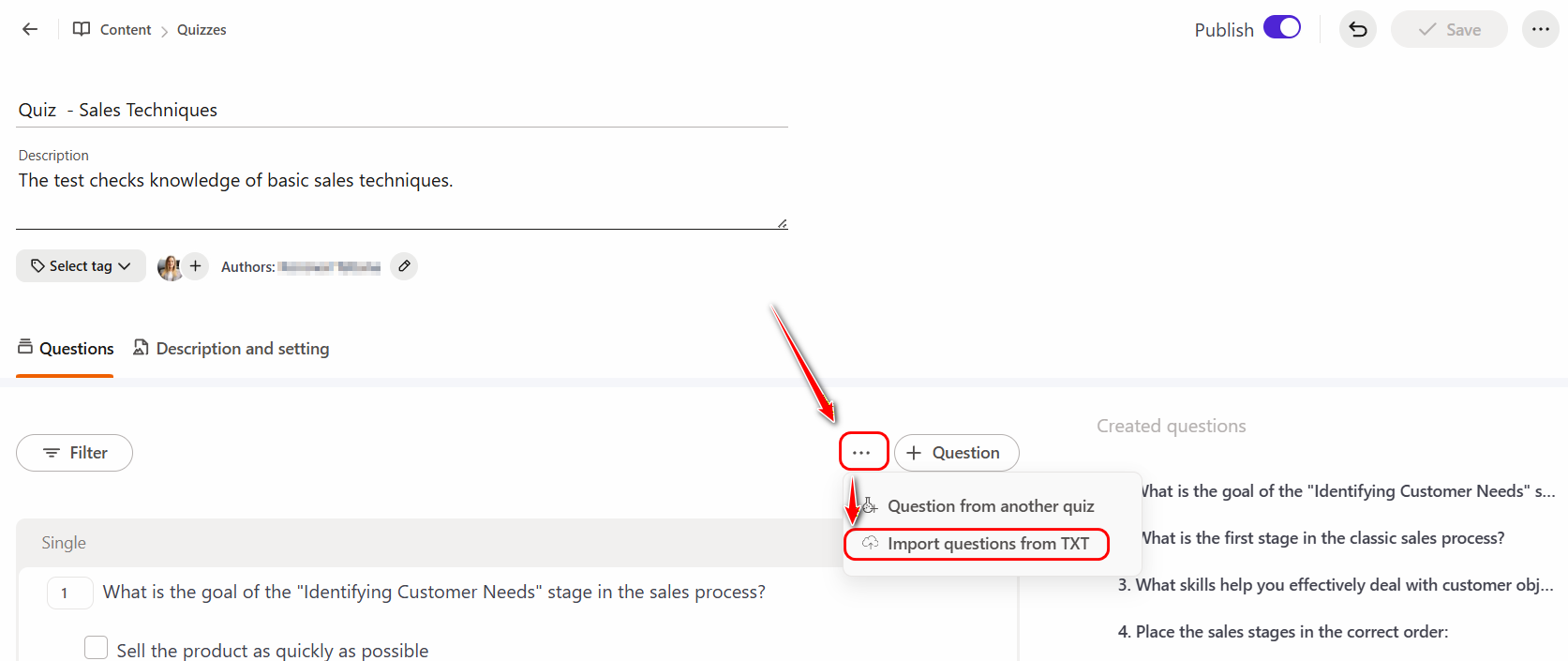Expand the Select tag dropdown

[81, 266]
